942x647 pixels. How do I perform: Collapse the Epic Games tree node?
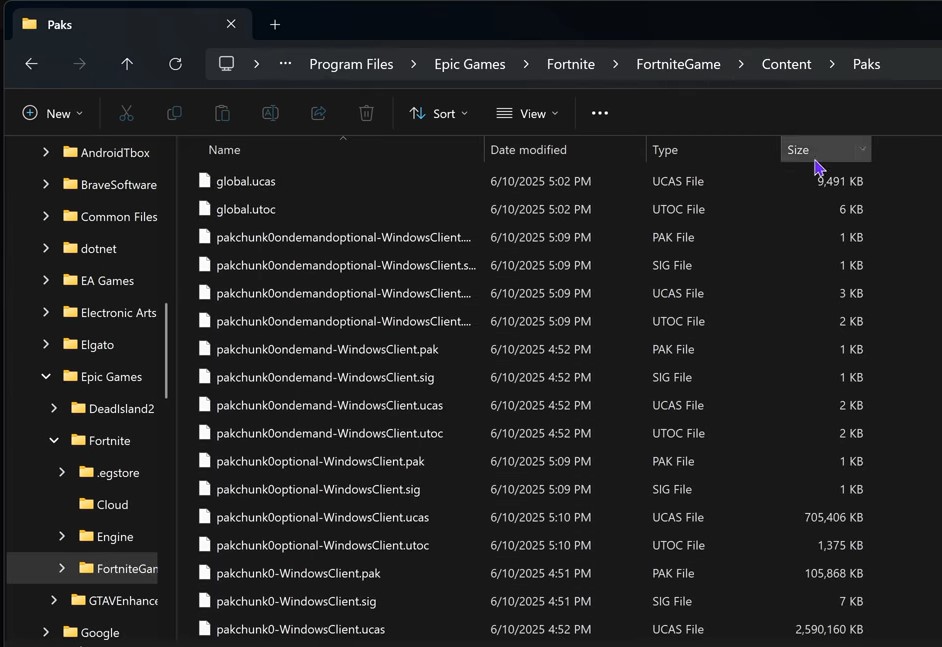(x=46, y=377)
